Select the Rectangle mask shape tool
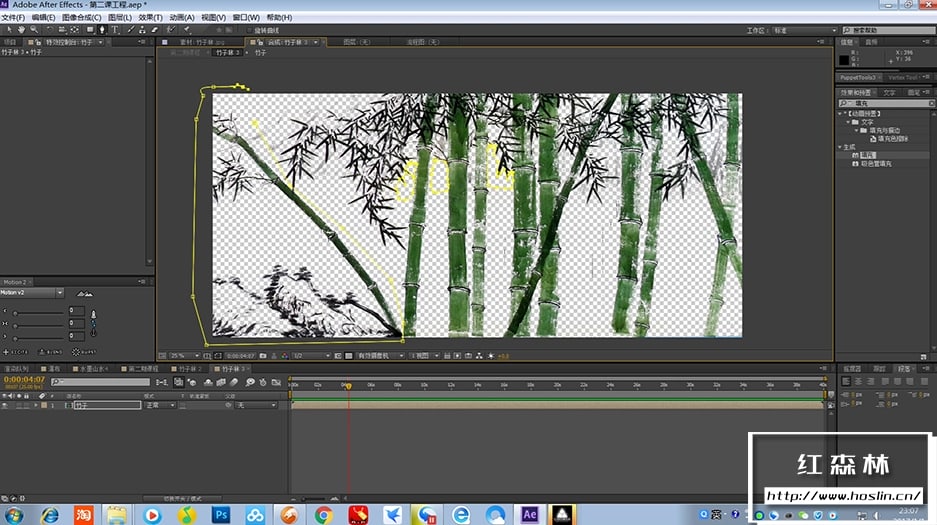The width and height of the screenshot is (937, 525). point(90,29)
